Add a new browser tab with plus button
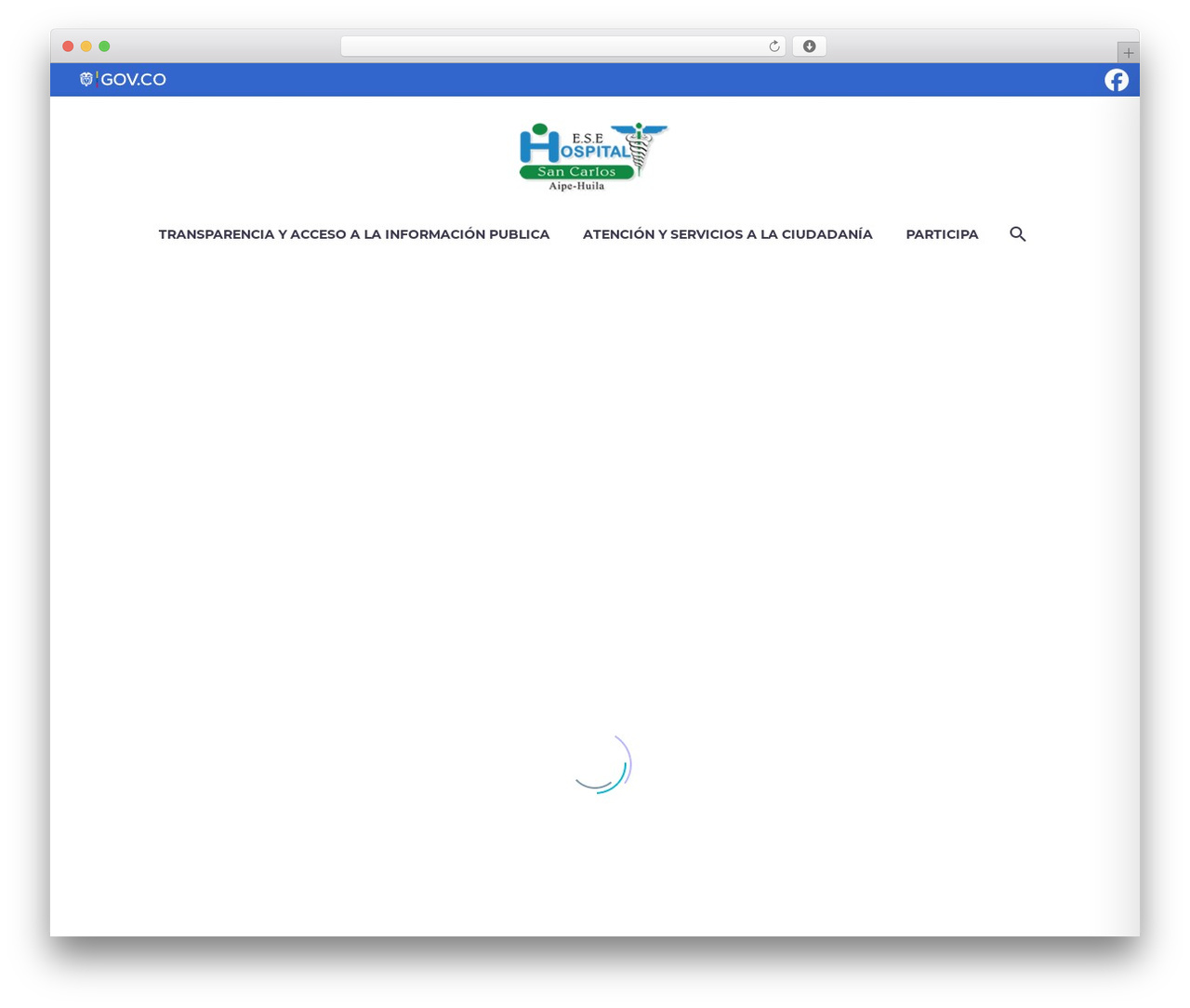 (1128, 53)
